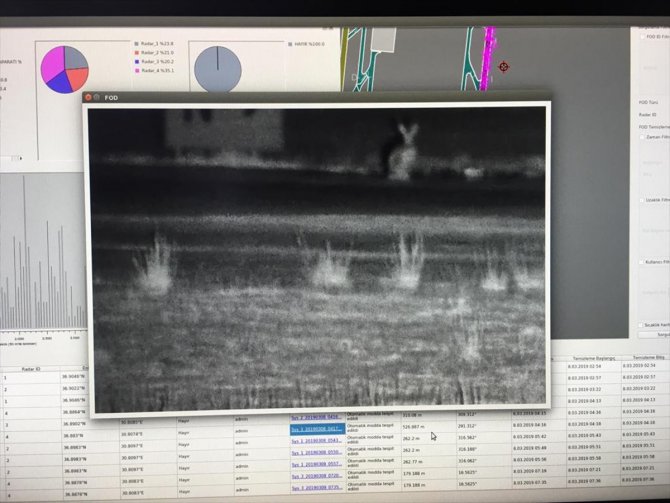Close the FOD thermal image window
Screen dimensions: 670x503
[x=88, y=97]
